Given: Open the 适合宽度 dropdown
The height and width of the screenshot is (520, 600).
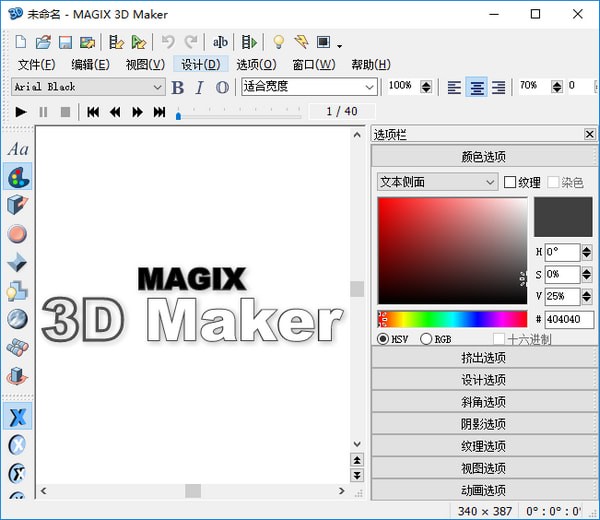Looking at the screenshot, I should pos(309,87).
